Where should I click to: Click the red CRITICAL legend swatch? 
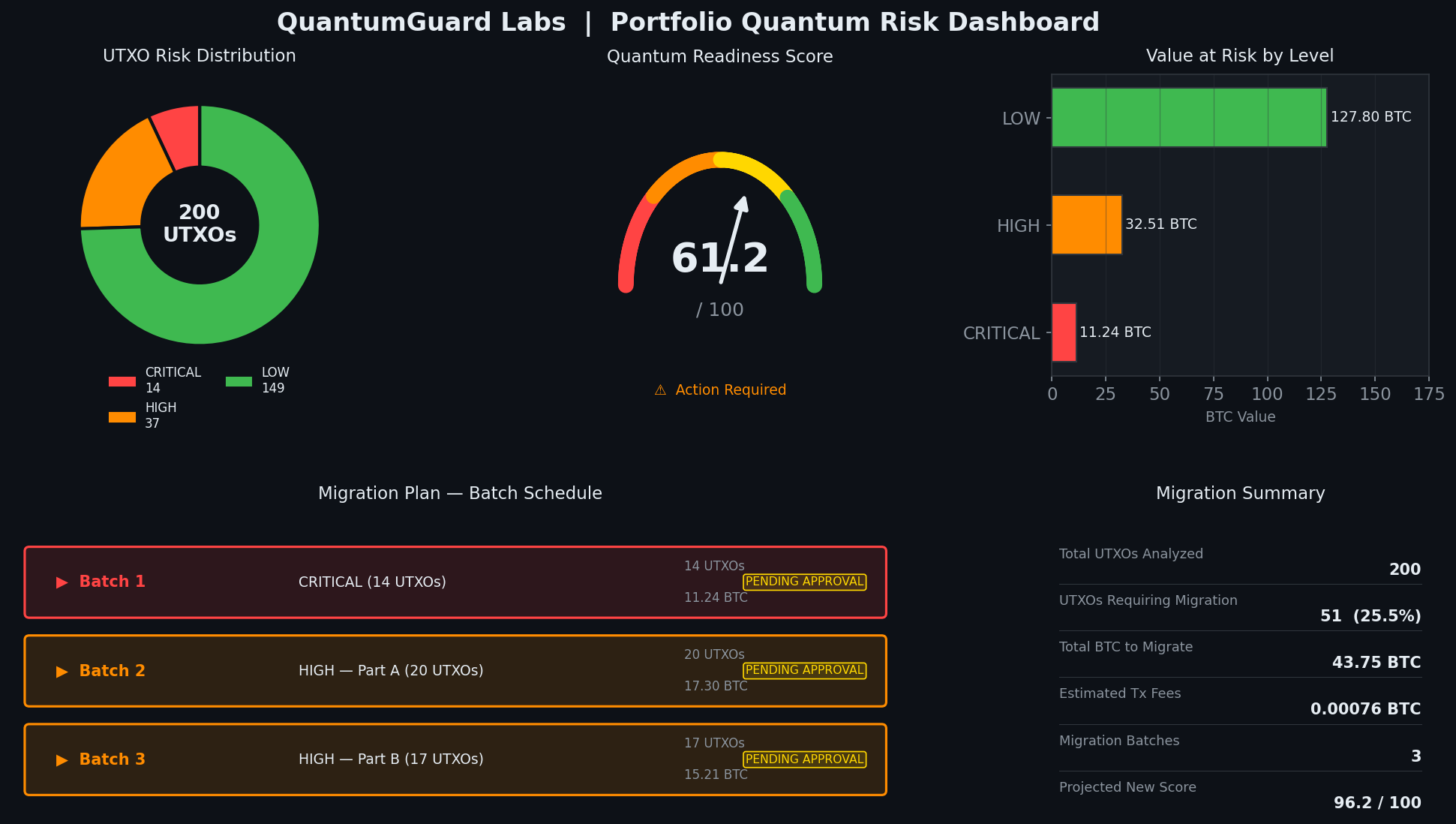tap(122, 381)
